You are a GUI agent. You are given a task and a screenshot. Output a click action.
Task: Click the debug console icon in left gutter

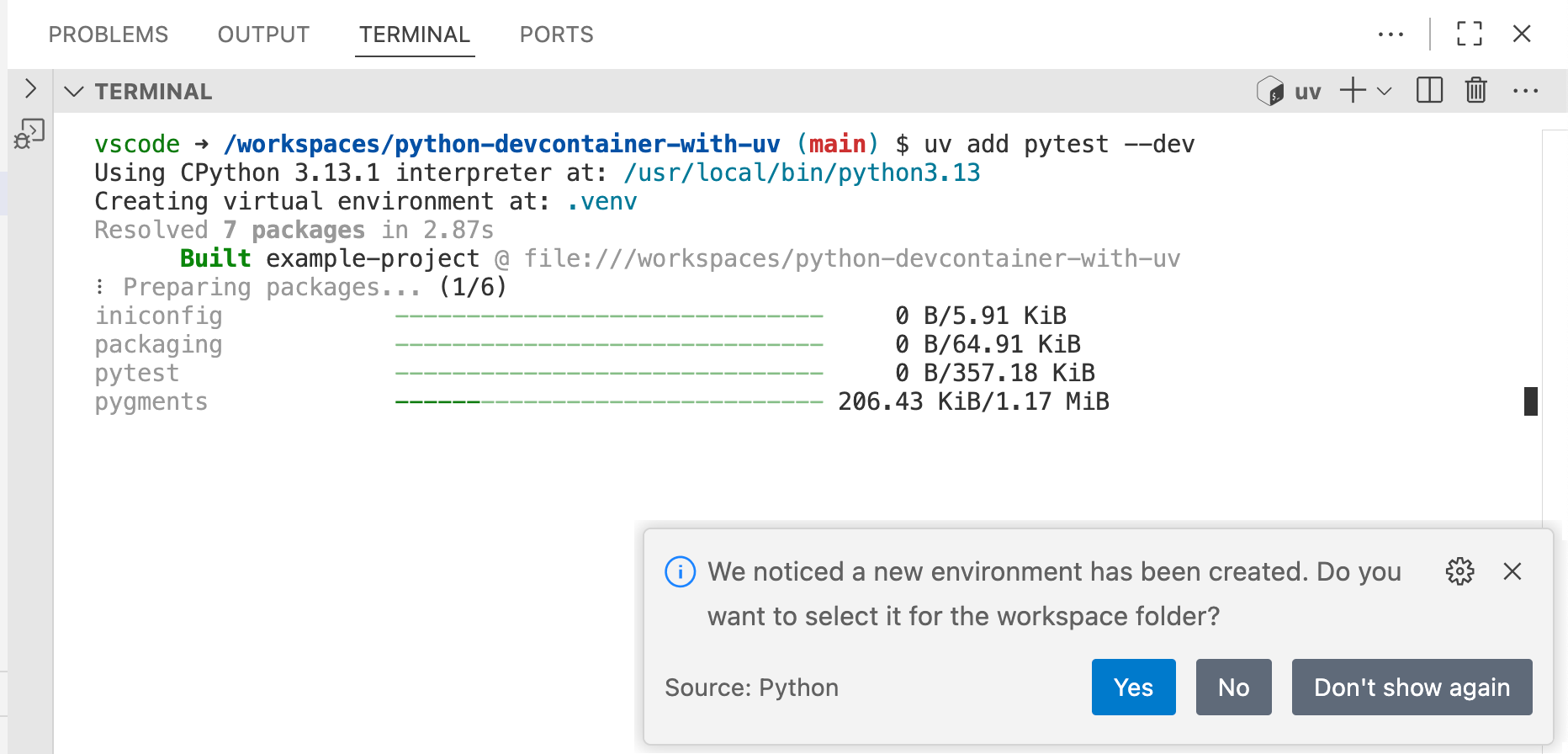[29, 134]
